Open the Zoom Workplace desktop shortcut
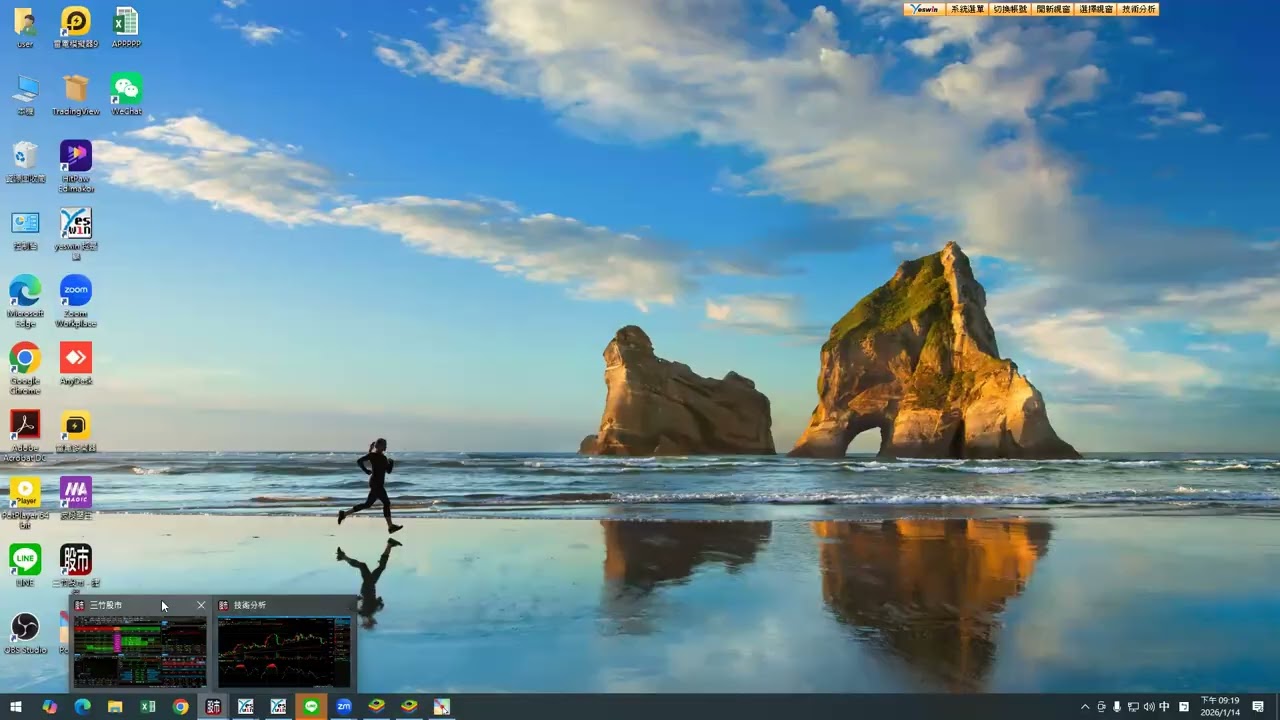This screenshot has width=1280, height=720. [x=76, y=300]
